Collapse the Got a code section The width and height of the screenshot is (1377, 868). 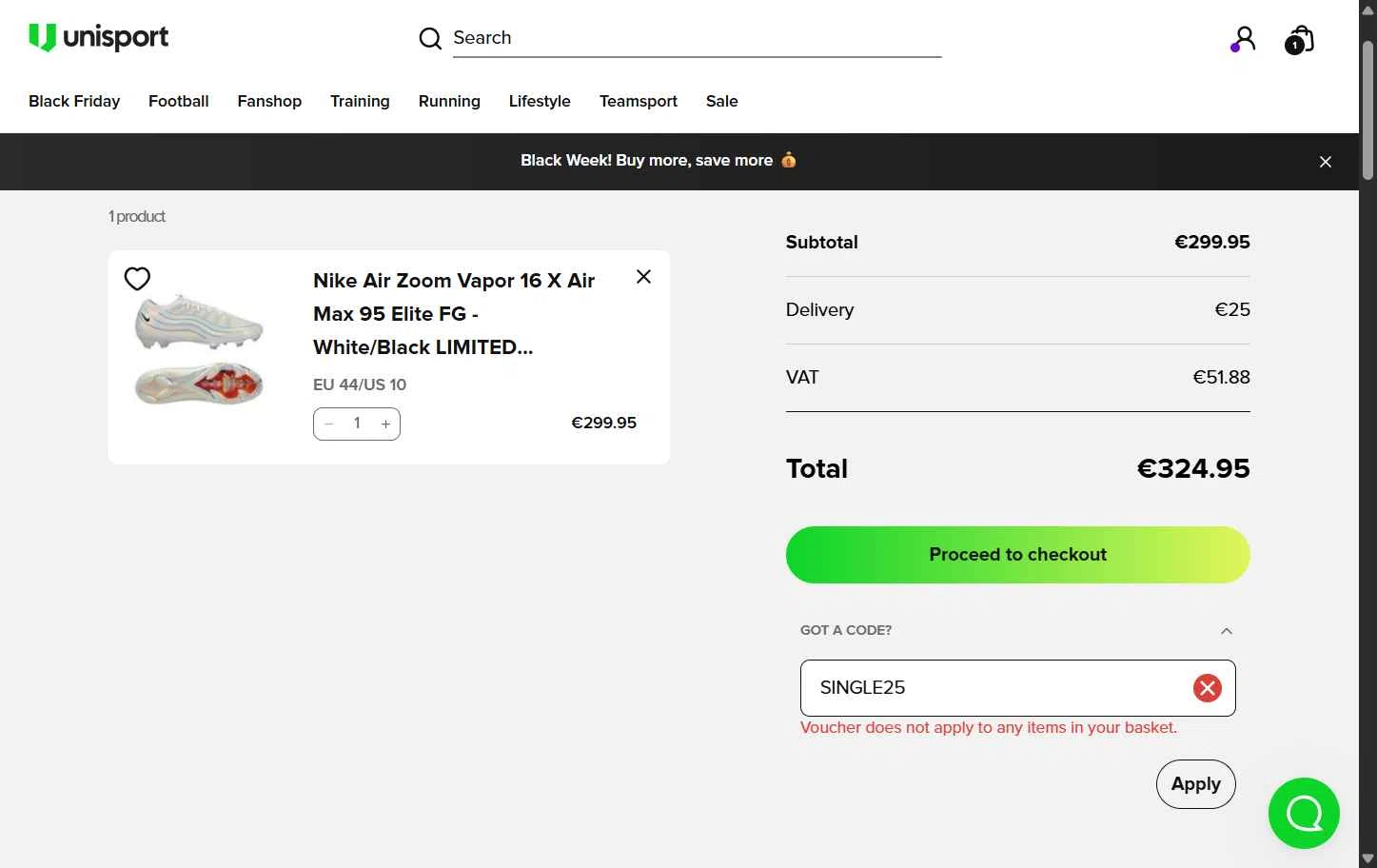[x=1227, y=631]
